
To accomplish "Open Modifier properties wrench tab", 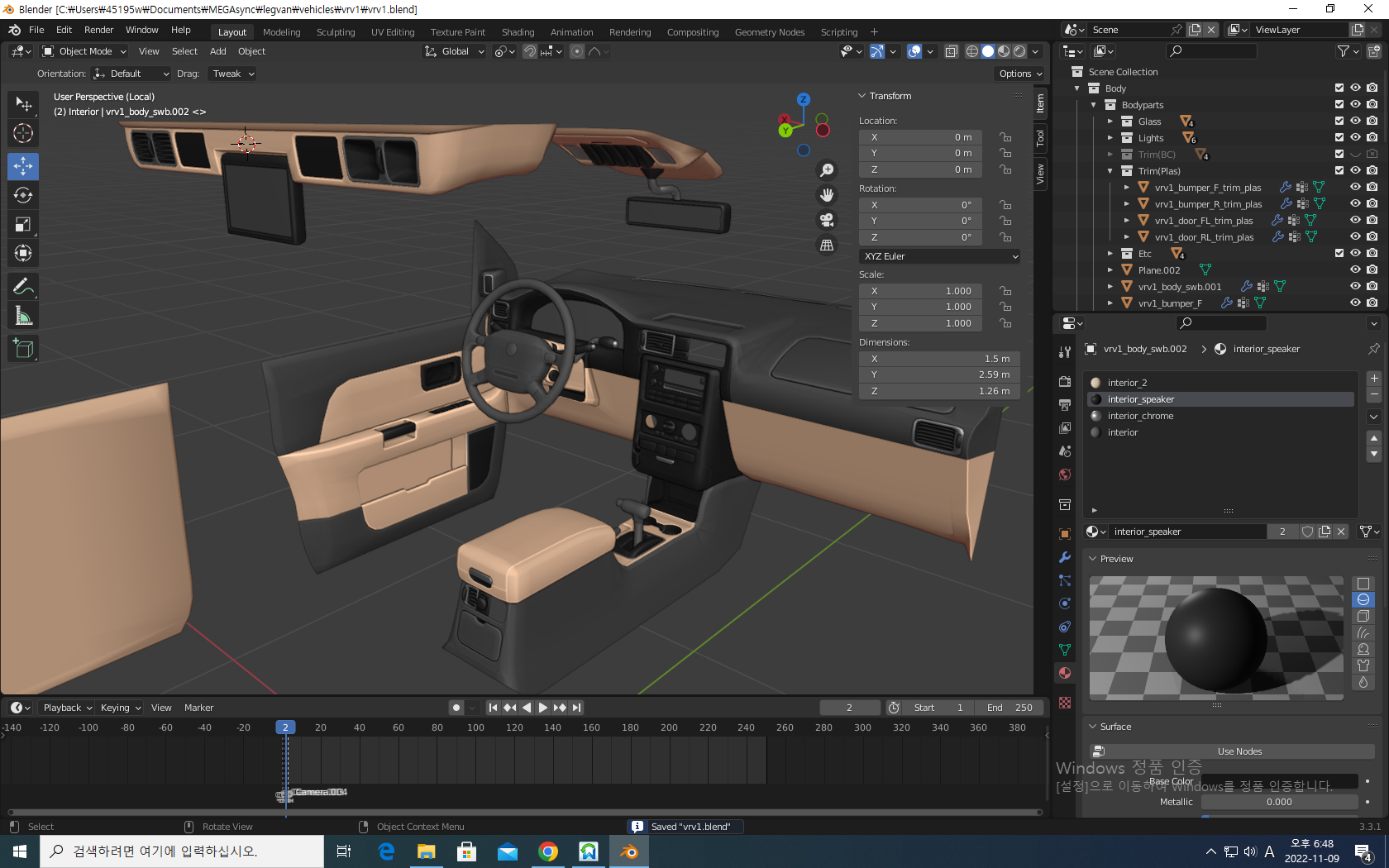I will (x=1065, y=557).
